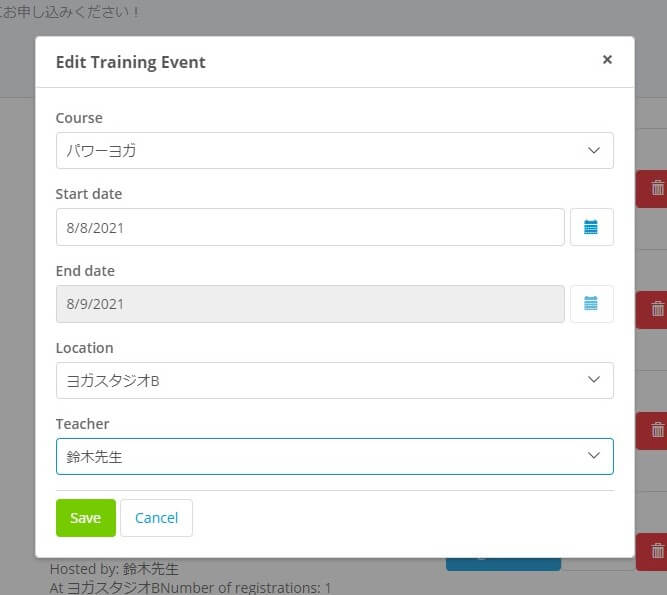This screenshot has height=595, width=667.
Task: Click the Course dropdown chevron arrow
Action: pos(594,150)
